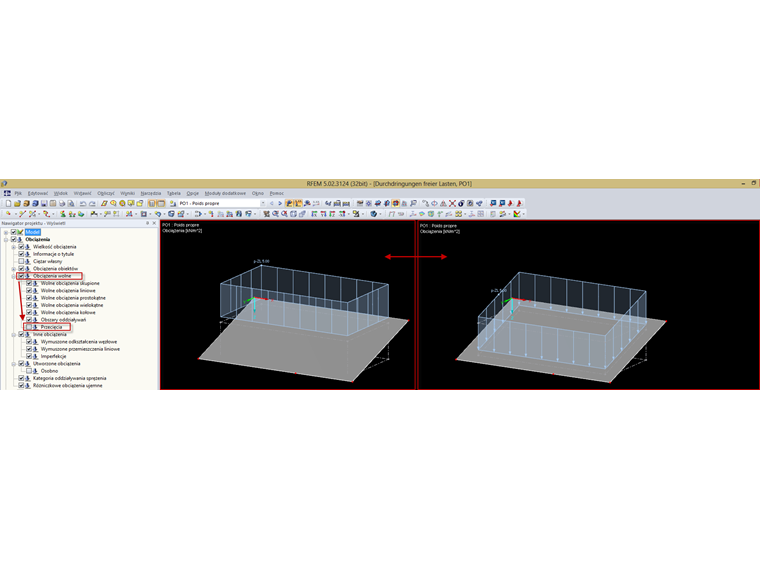
Task: Click the dark globe icon in second toolbar
Action: tap(373, 214)
